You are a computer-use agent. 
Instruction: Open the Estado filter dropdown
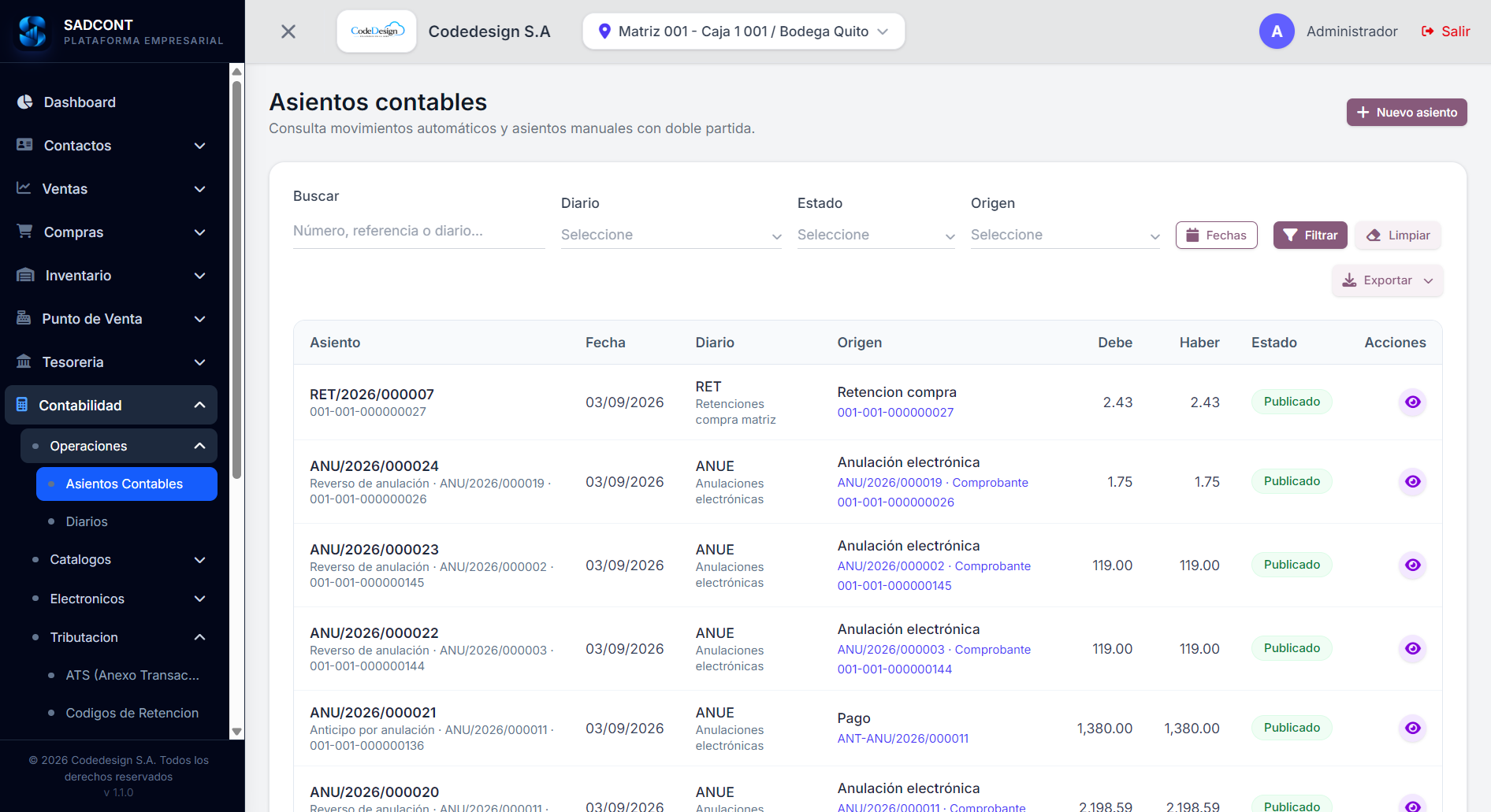[x=876, y=235]
